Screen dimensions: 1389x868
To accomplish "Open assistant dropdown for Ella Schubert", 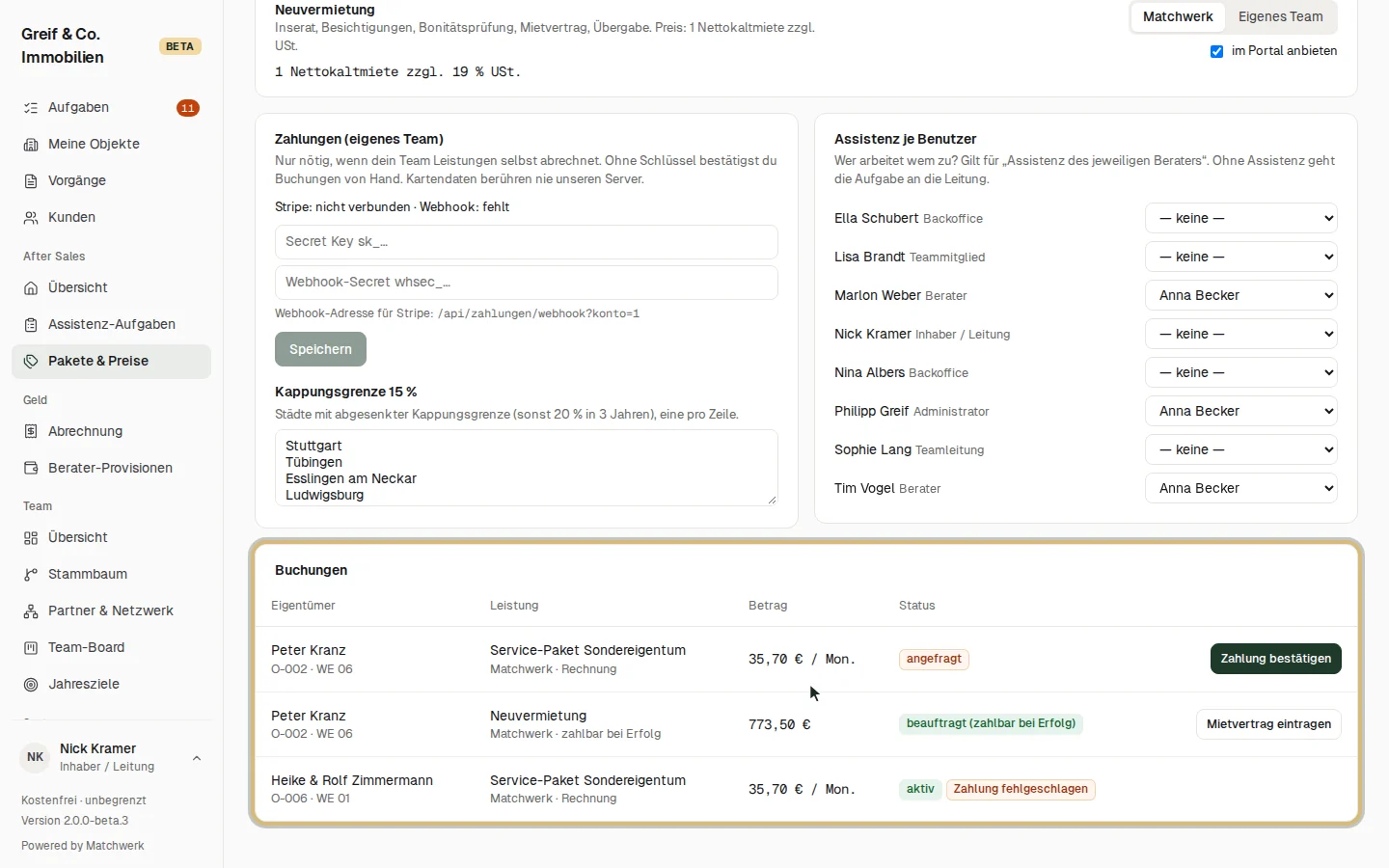I will point(1241,218).
